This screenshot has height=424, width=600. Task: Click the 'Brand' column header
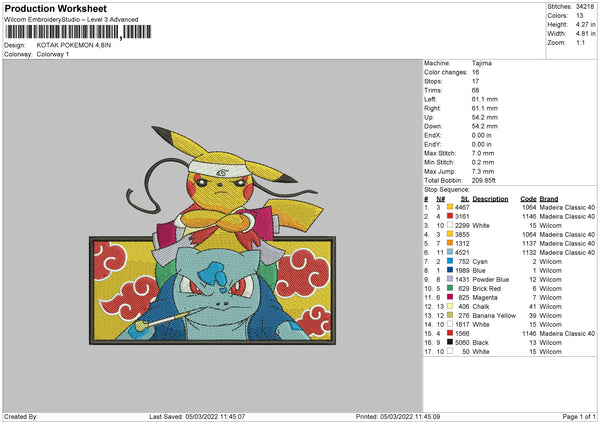click(x=549, y=199)
